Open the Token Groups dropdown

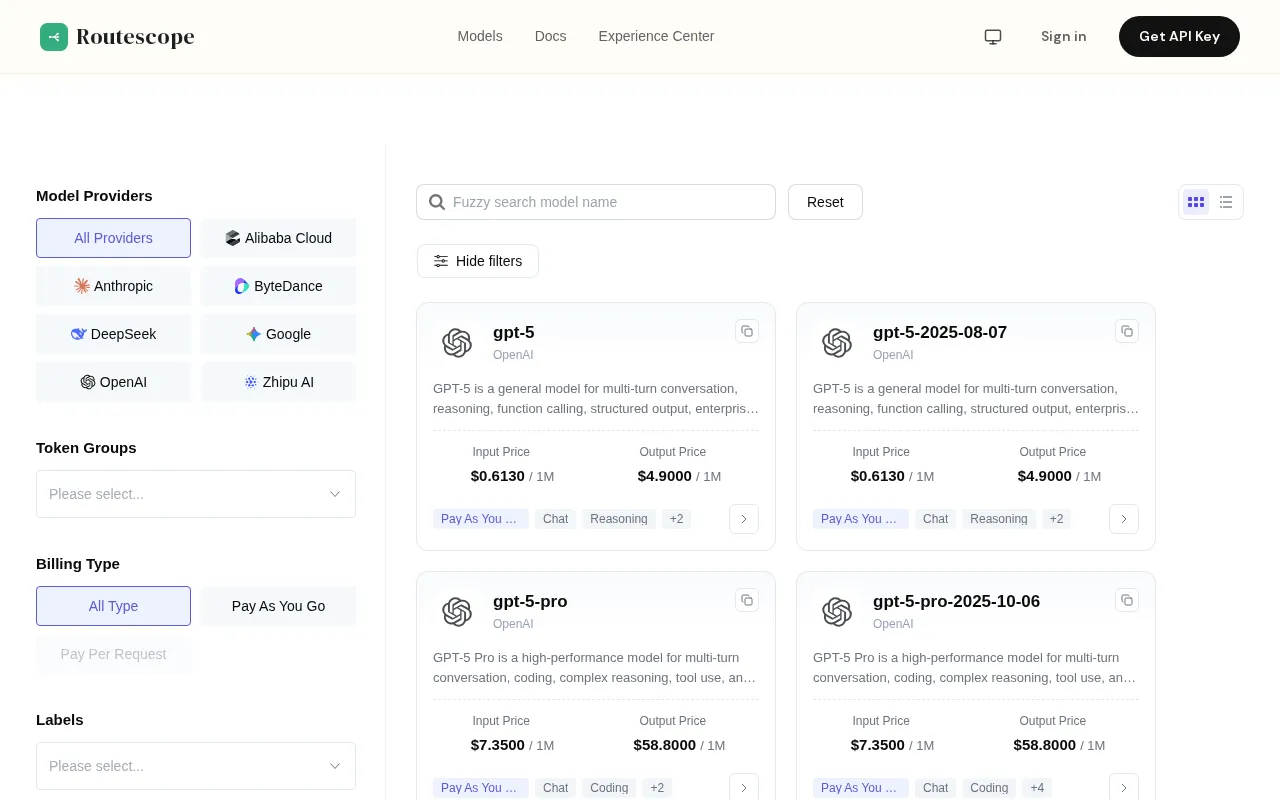[196, 494]
